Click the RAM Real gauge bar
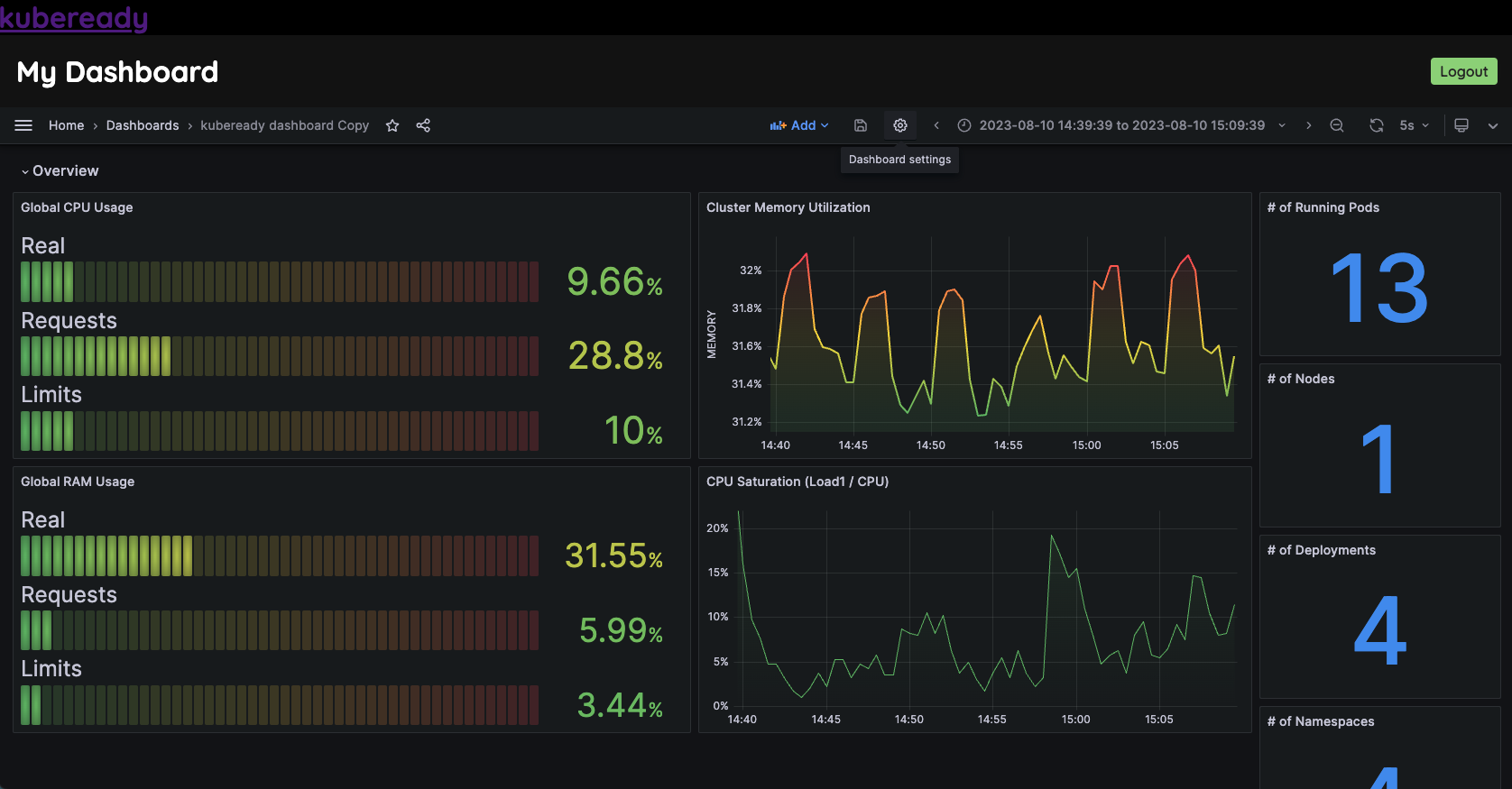The width and height of the screenshot is (1512, 789). pos(280,555)
